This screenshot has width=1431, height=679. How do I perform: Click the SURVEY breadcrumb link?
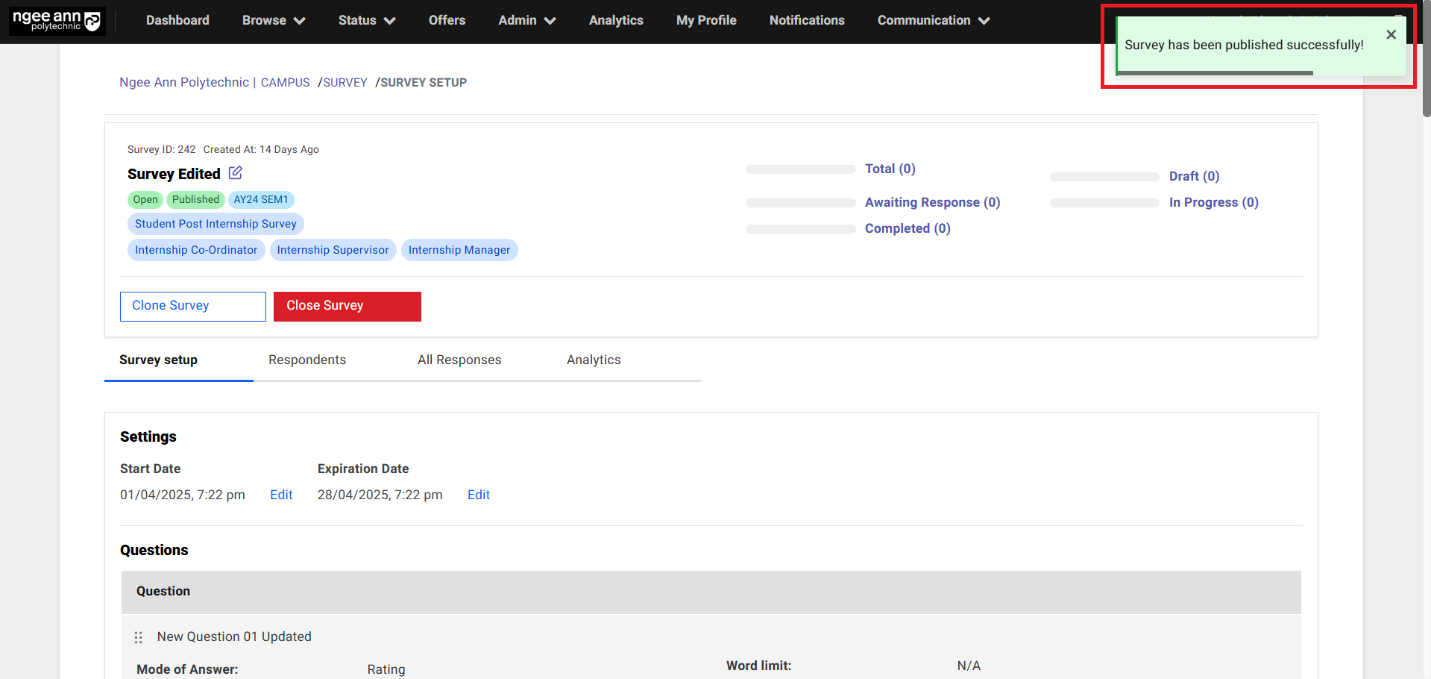point(345,83)
